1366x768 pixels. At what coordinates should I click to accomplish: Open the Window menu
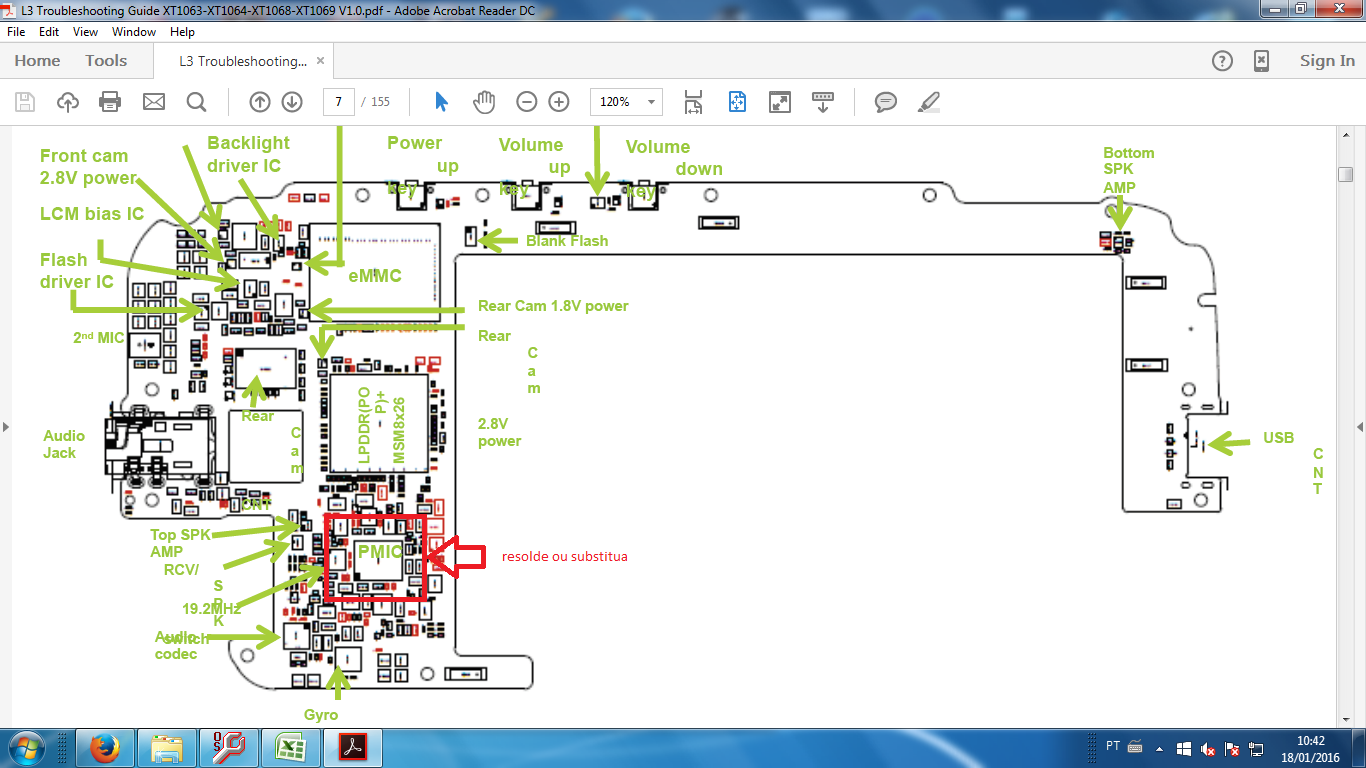pyautogui.click(x=133, y=32)
